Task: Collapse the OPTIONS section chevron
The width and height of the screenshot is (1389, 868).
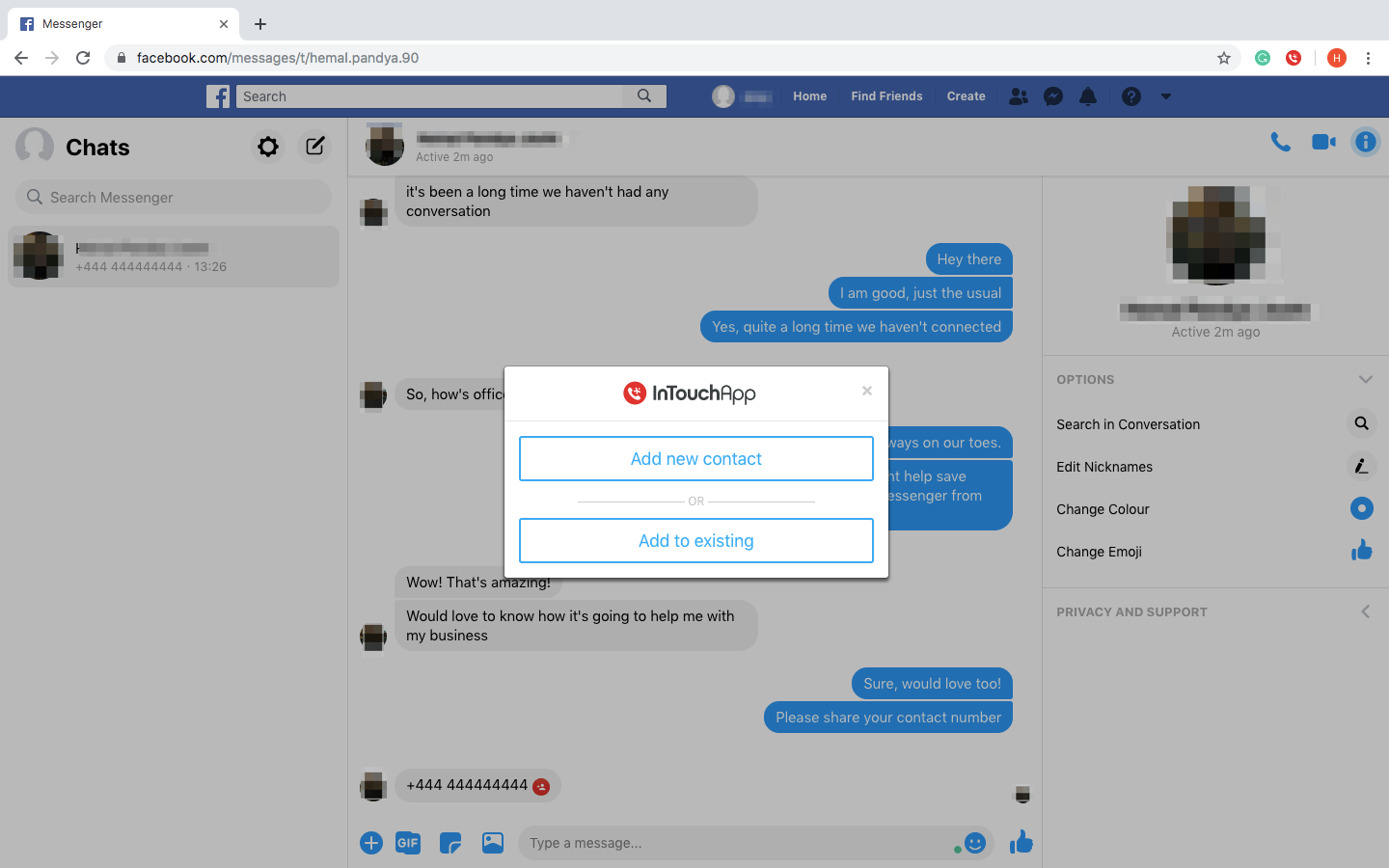Action: pos(1365,379)
